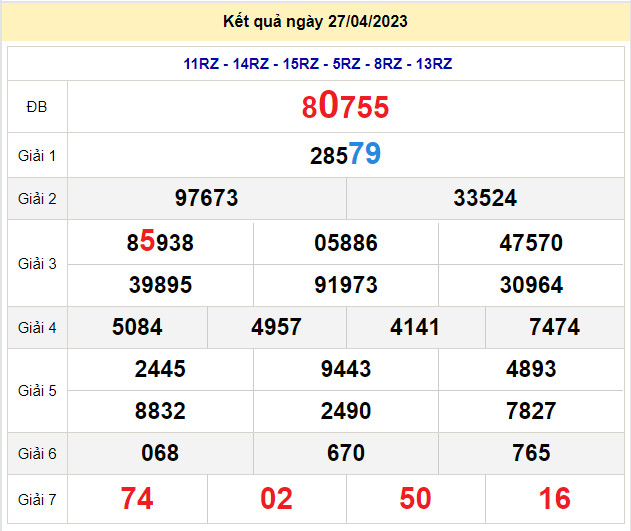Viewport: 631px width, 531px height.
Task: Click the Giải 2 label
Action: [37, 199]
